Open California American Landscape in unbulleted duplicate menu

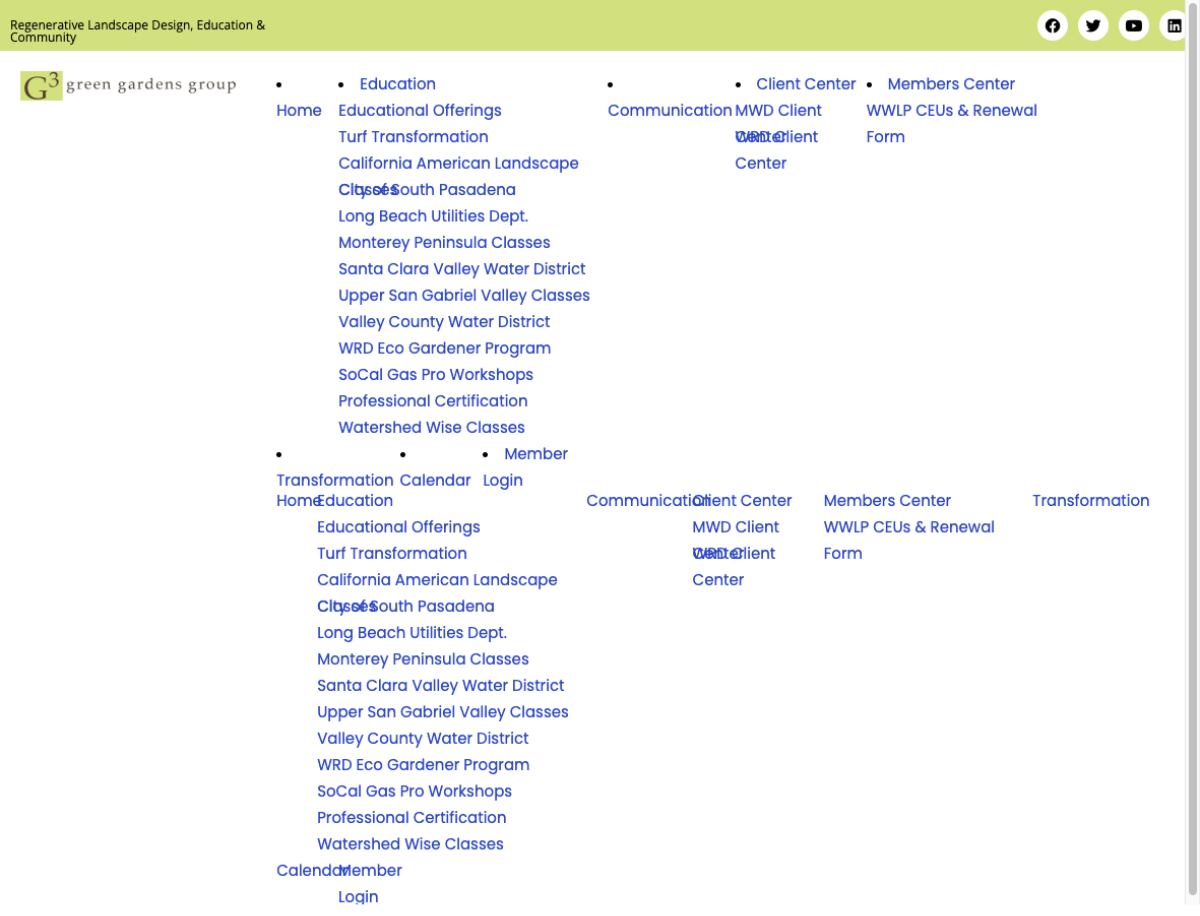click(437, 580)
